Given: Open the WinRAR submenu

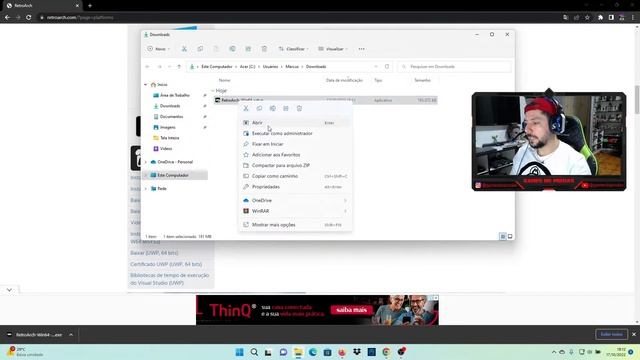Looking at the screenshot, I should (x=296, y=211).
